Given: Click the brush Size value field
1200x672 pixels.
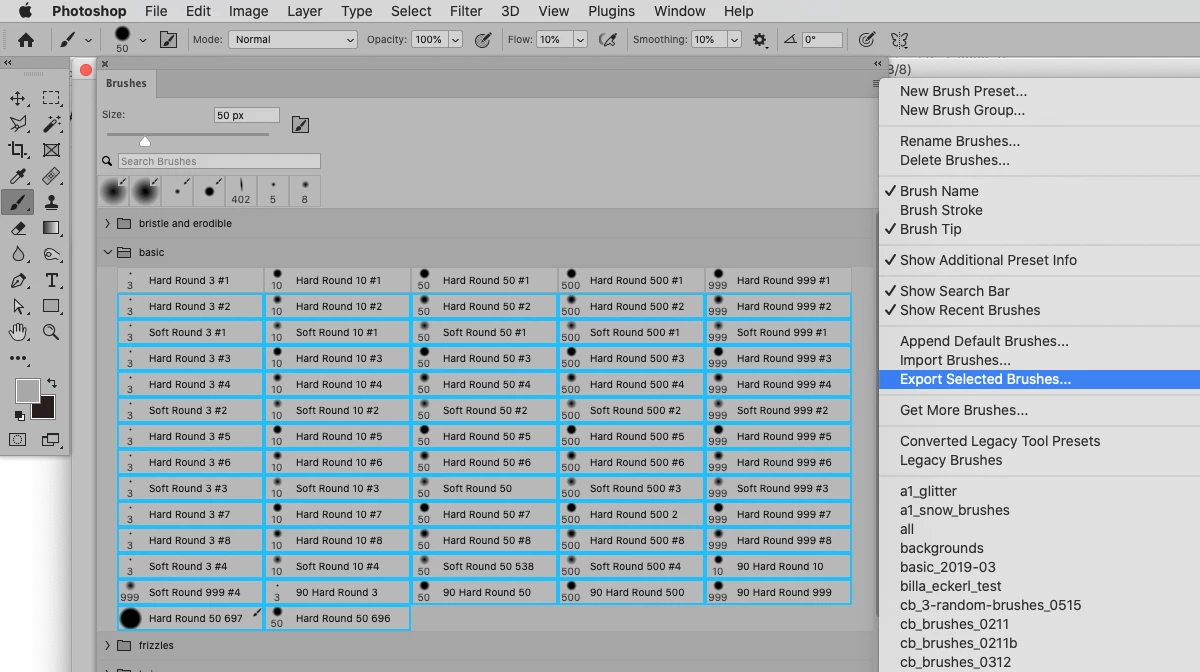Looking at the screenshot, I should point(247,115).
